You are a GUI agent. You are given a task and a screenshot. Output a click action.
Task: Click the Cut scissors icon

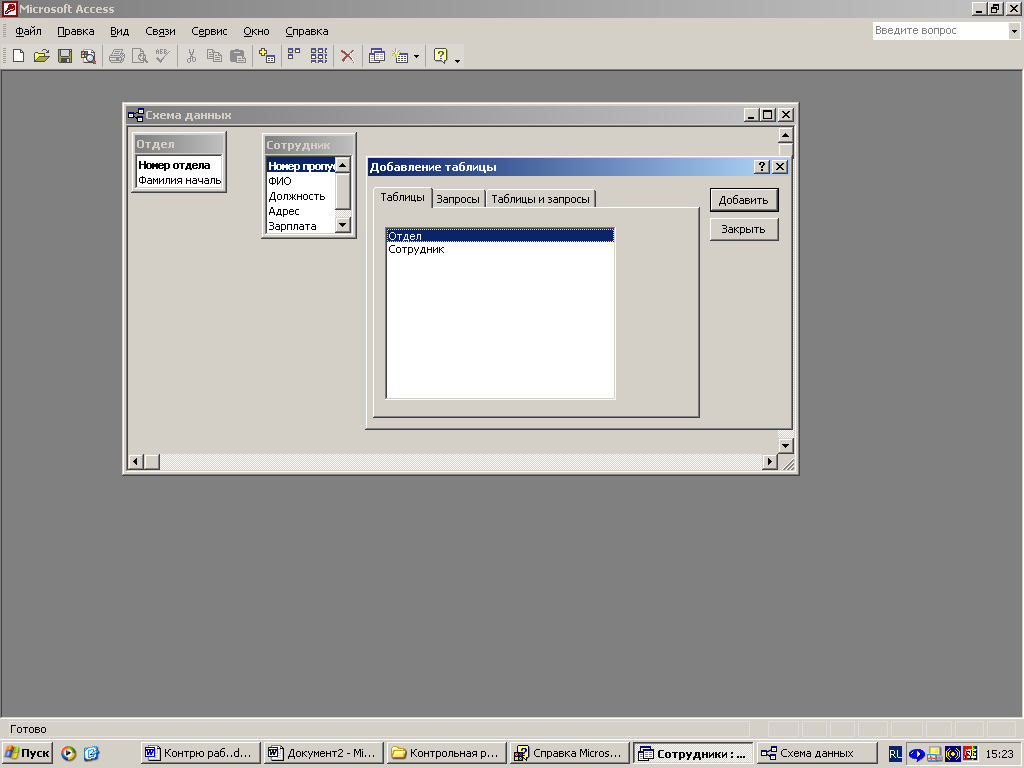point(191,56)
